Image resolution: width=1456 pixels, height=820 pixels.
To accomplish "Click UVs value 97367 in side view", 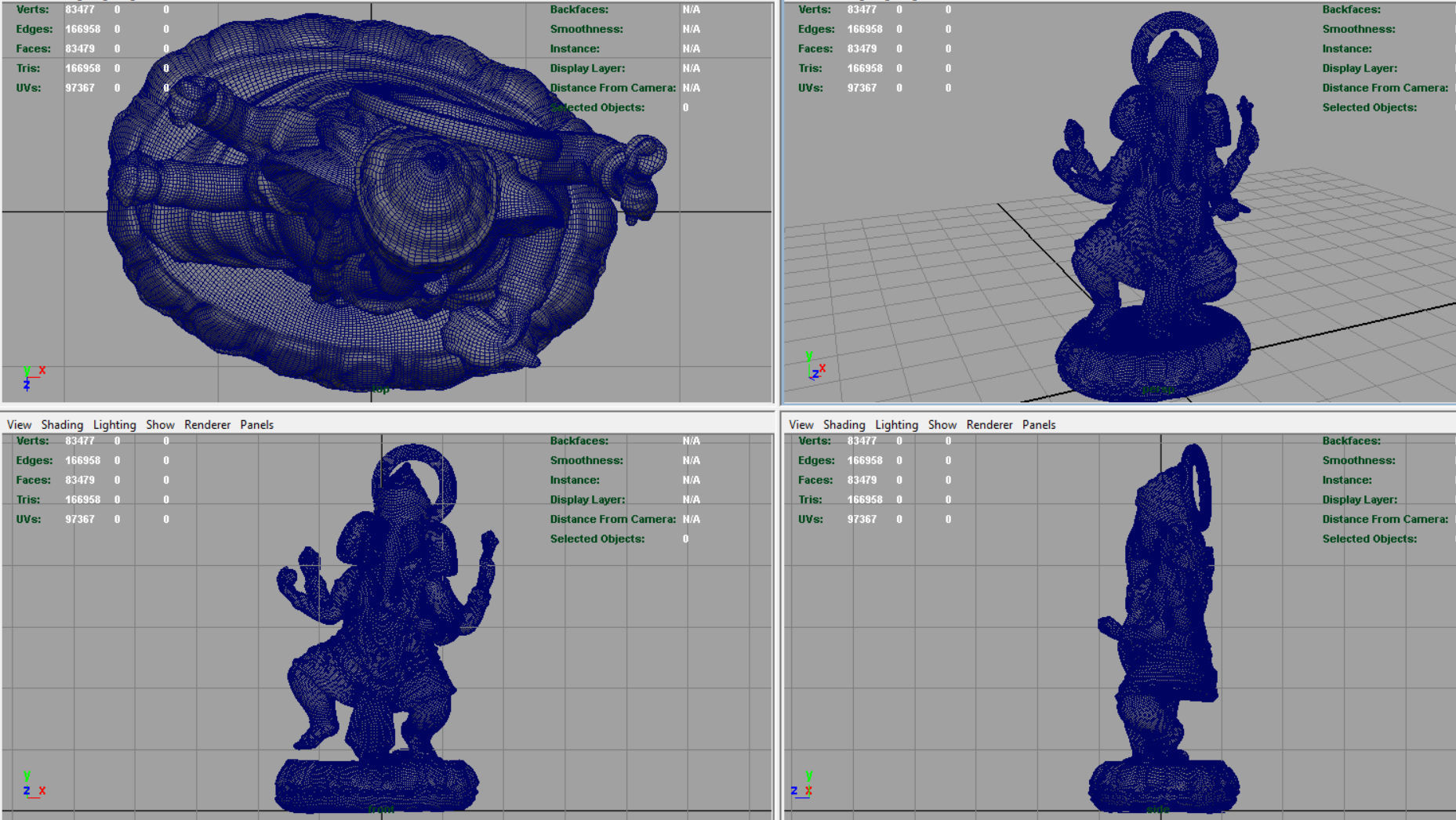I will [x=862, y=519].
